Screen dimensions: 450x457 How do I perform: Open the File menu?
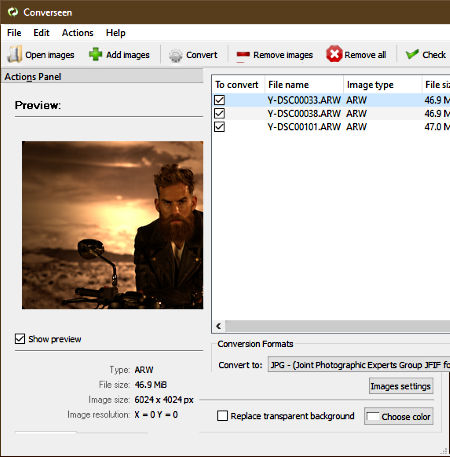coord(14,33)
